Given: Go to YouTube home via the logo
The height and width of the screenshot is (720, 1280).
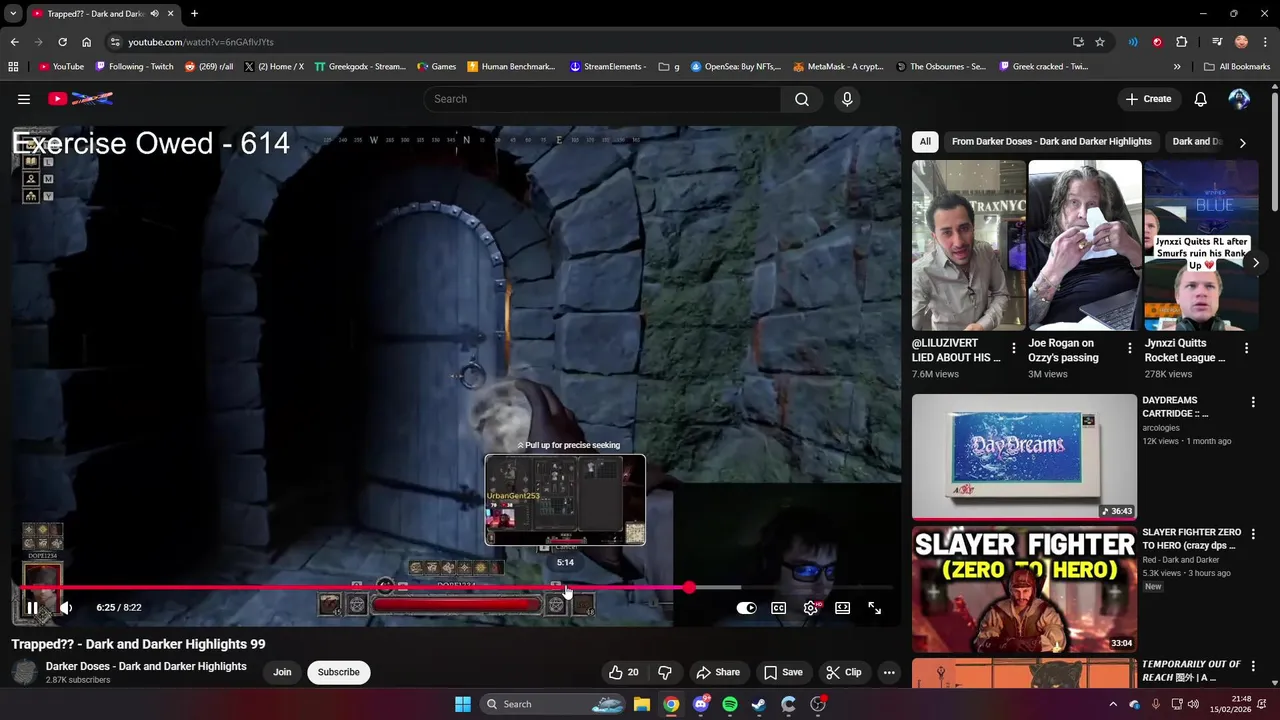Looking at the screenshot, I should (81, 99).
